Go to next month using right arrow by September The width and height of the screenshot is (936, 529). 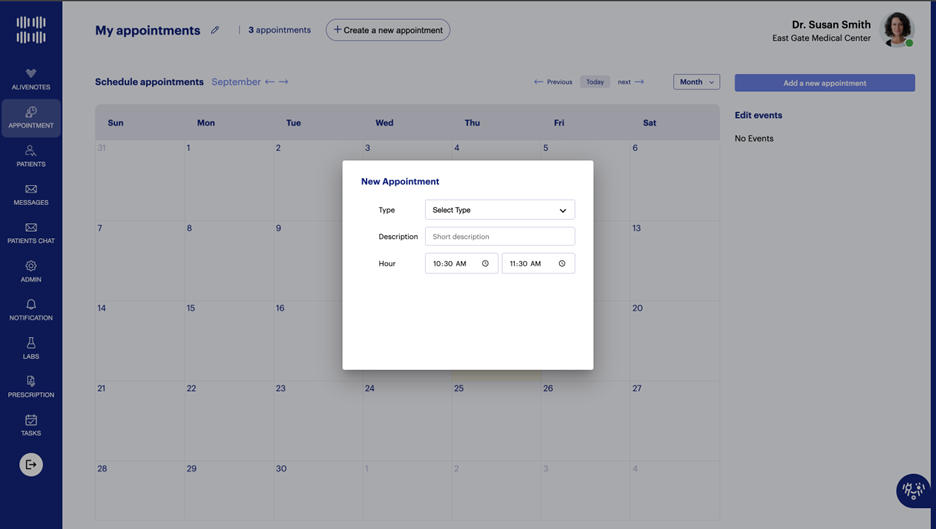tap(284, 82)
